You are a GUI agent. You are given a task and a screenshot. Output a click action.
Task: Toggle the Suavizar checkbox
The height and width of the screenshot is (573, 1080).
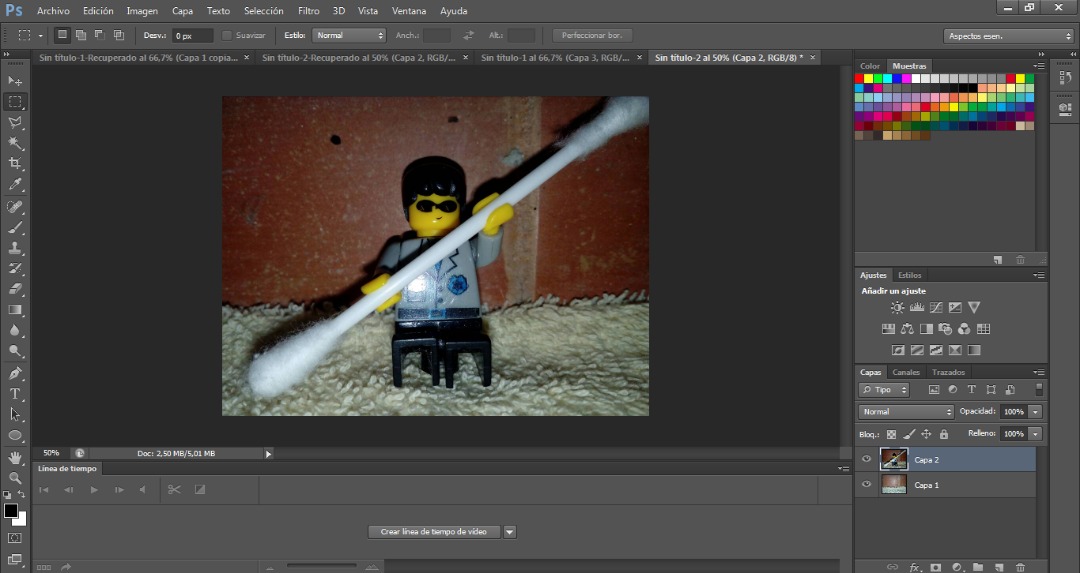pos(226,36)
